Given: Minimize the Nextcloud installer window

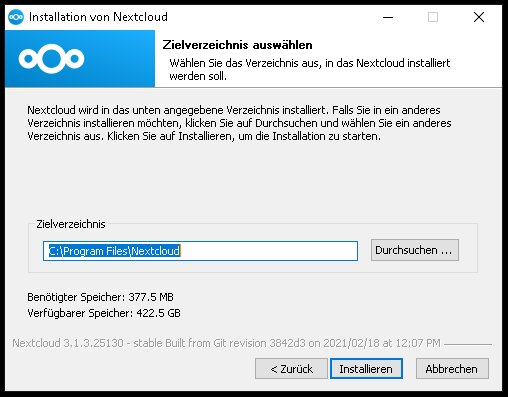Looking at the screenshot, I should pyautogui.click(x=388, y=17).
